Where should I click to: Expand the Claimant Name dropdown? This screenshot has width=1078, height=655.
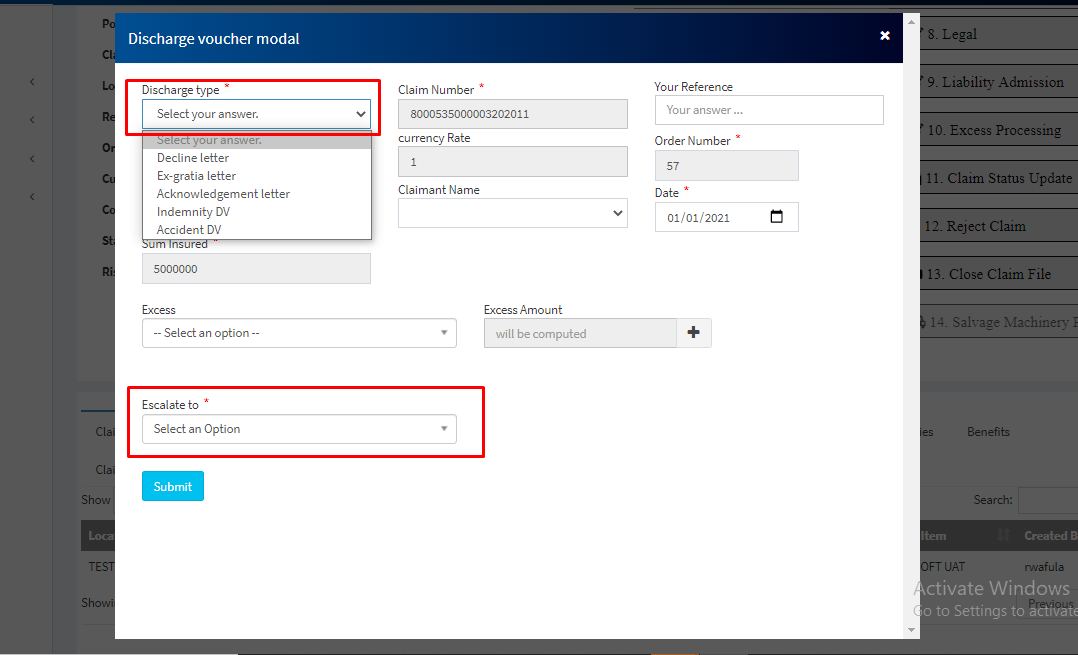pyautogui.click(x=512, y=213)
